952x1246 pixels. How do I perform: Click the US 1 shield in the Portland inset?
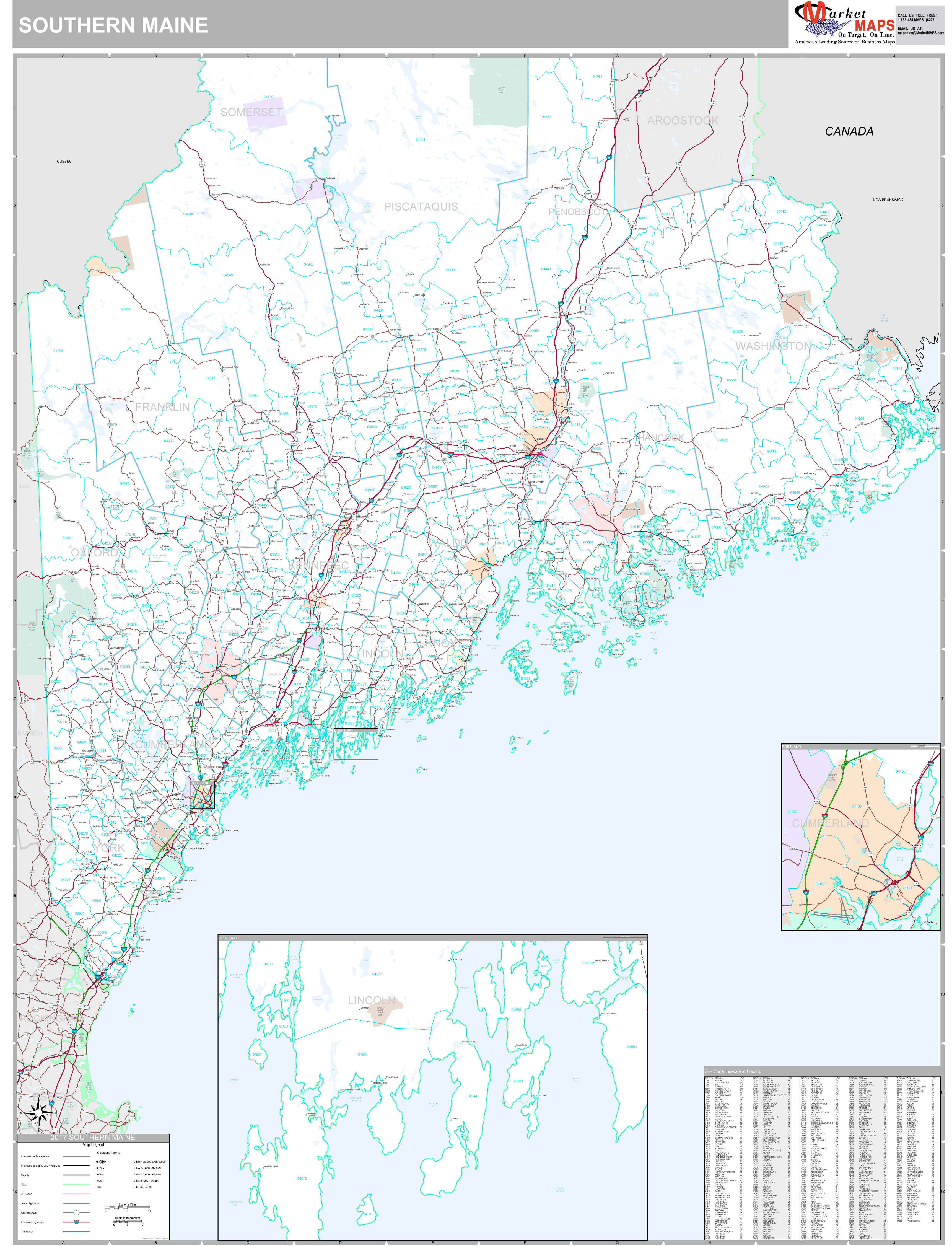(934, 817)
